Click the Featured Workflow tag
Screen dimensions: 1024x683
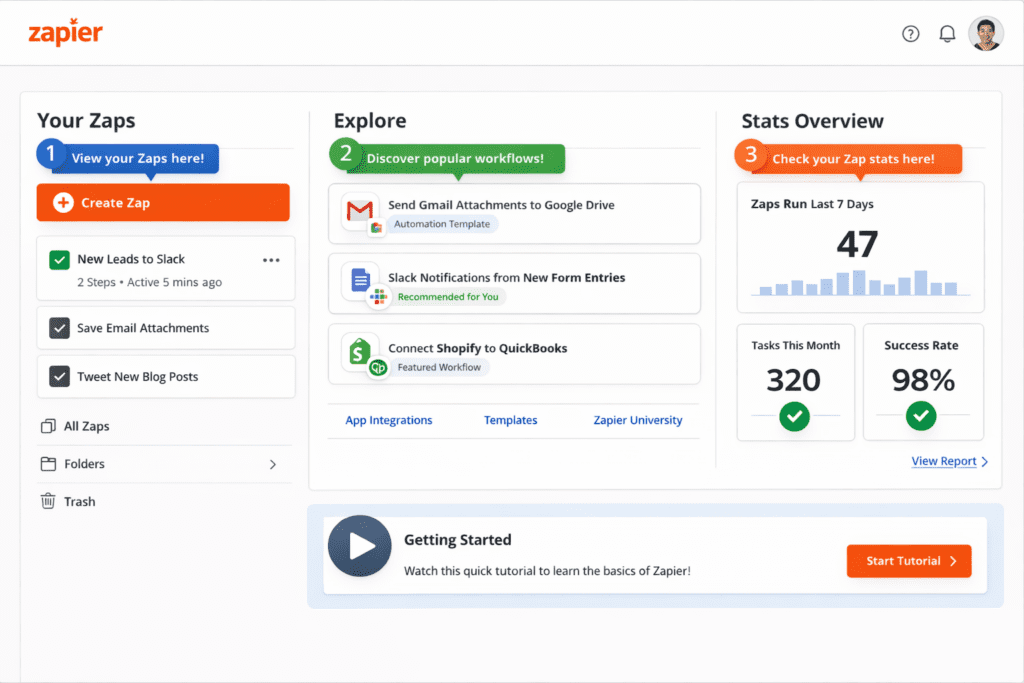click(x=440, y=368)
